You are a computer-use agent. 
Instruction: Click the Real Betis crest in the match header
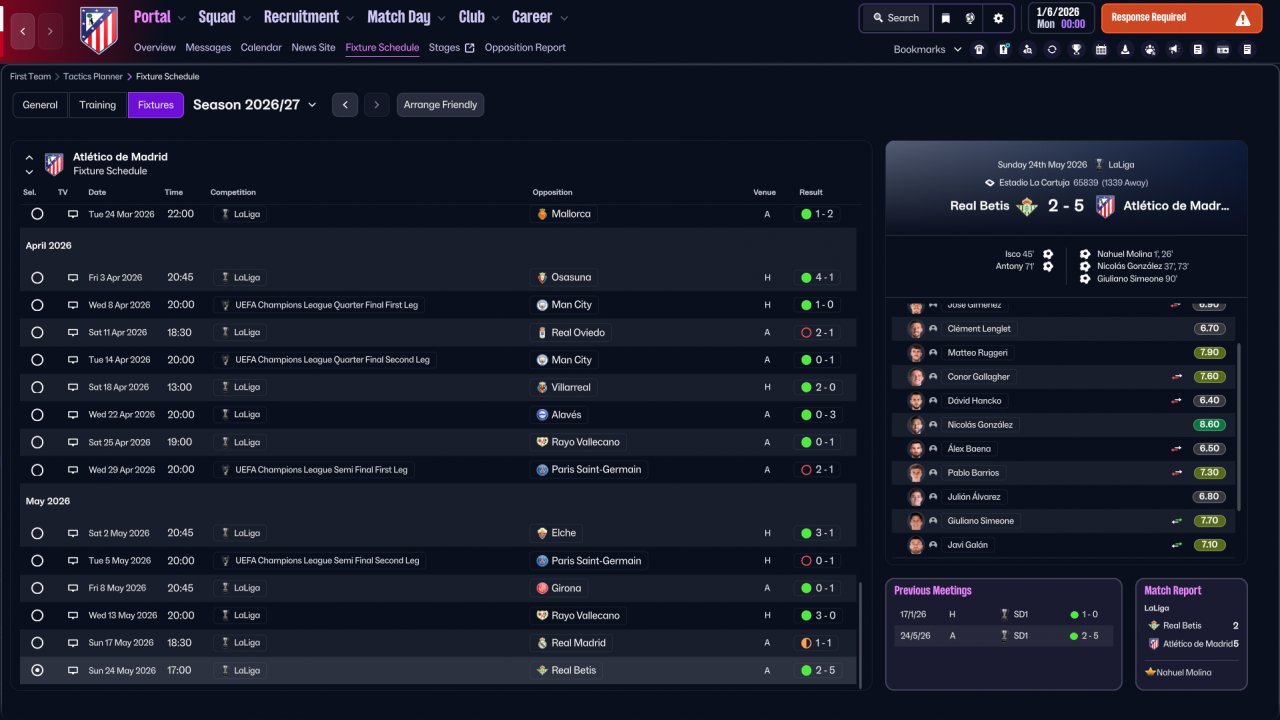click(x=1026, y=206)
